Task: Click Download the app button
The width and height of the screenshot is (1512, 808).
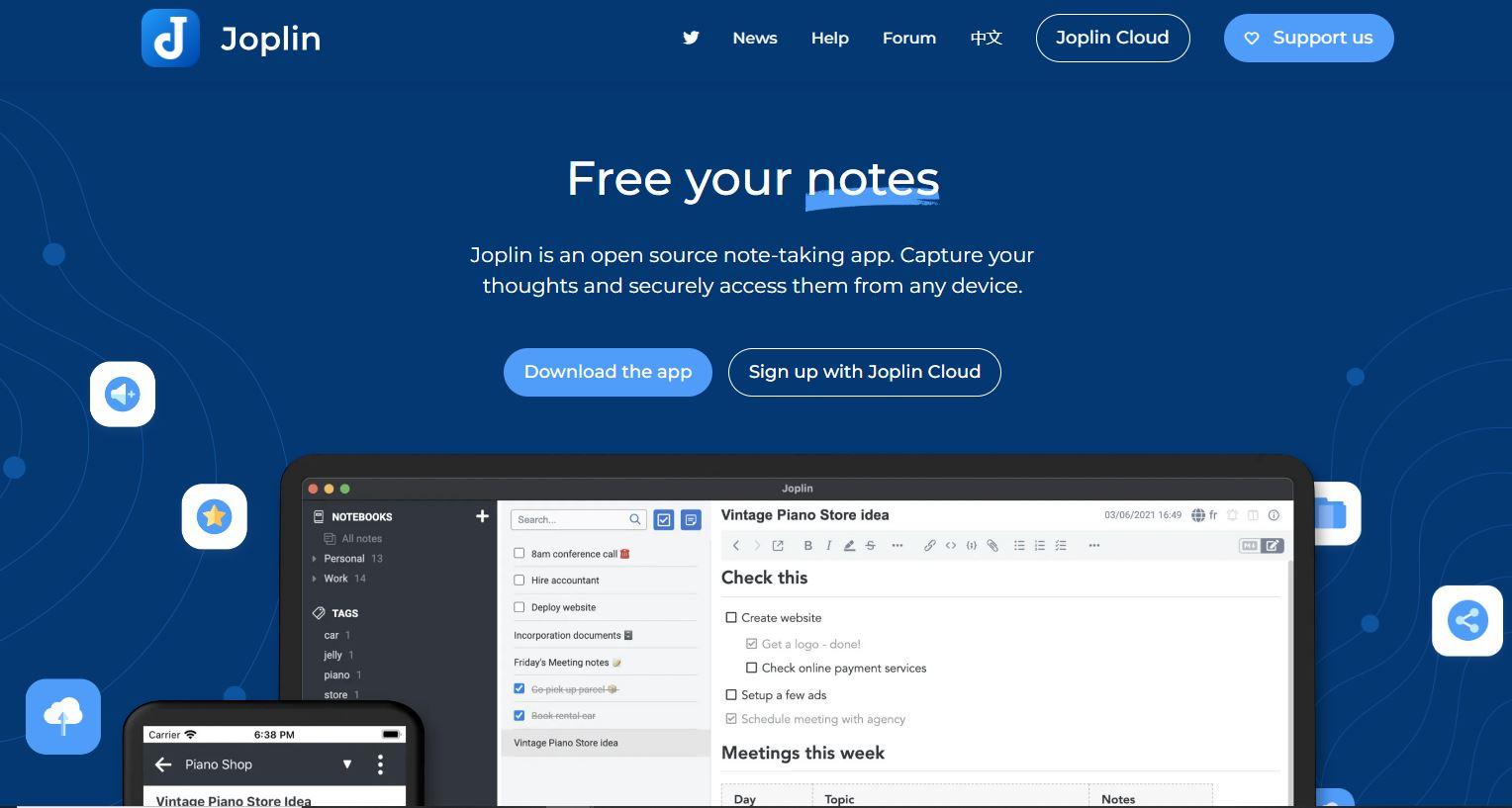Action: tap(608, 372)
